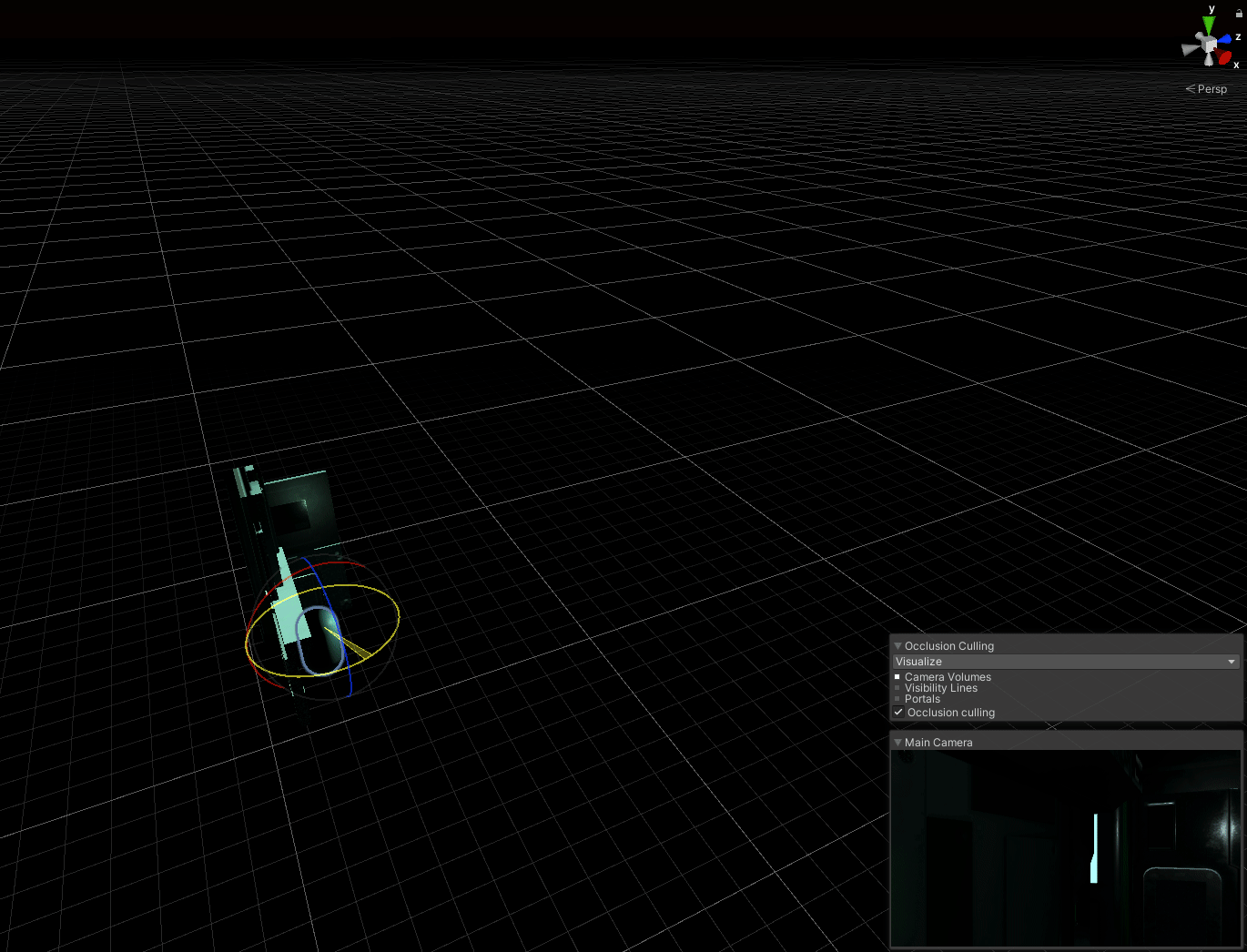Image resolution: width=1247 pixels, height=952 pixels.
Task: Click the Main Camera preview image
Action: click(1066, 848)
